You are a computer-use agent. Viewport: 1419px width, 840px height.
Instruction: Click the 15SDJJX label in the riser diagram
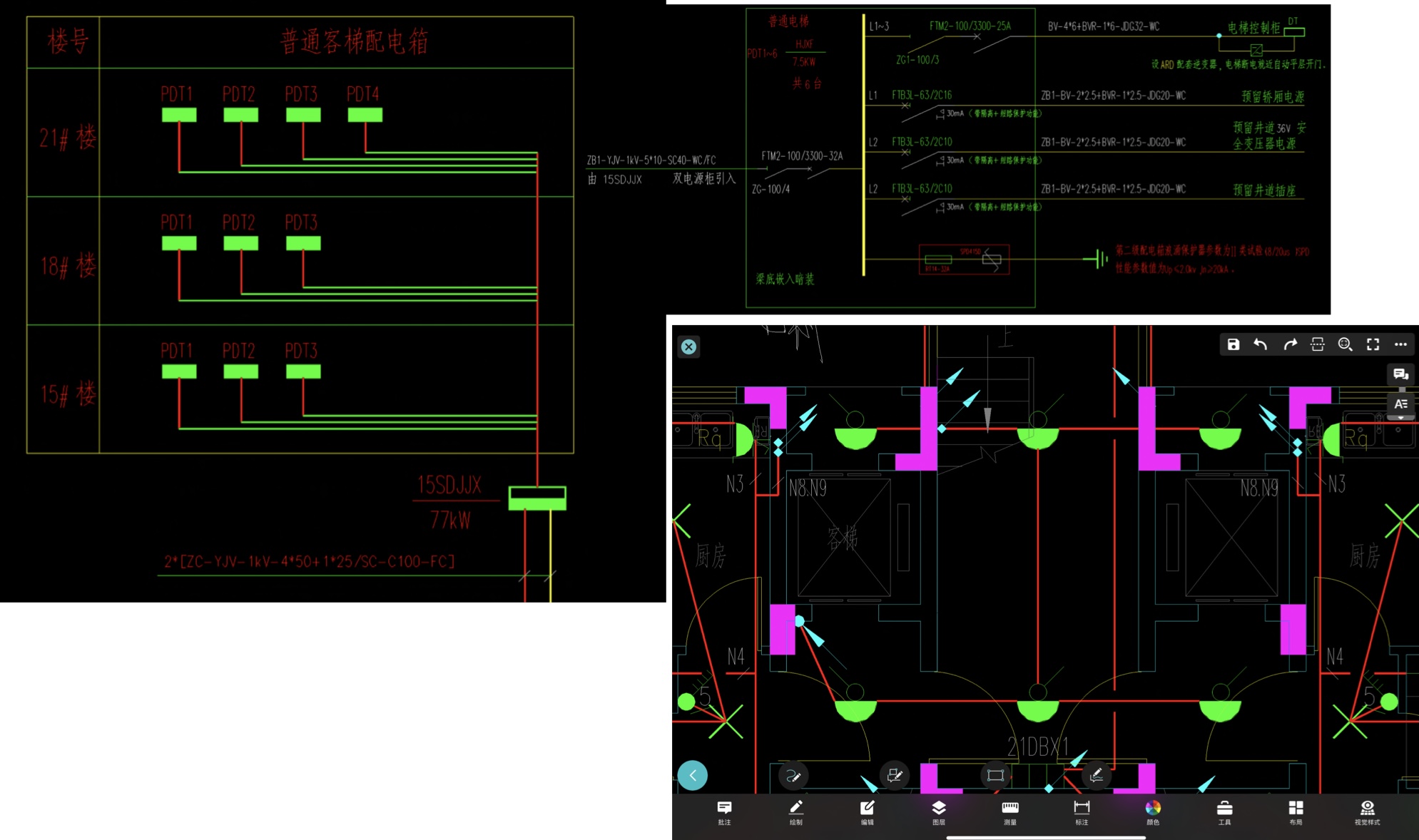tap(449, 486)
